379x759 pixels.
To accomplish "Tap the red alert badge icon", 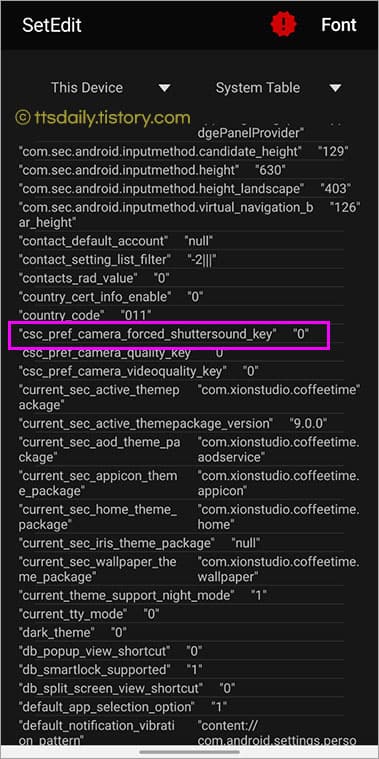I will click(x=284, y=25).
